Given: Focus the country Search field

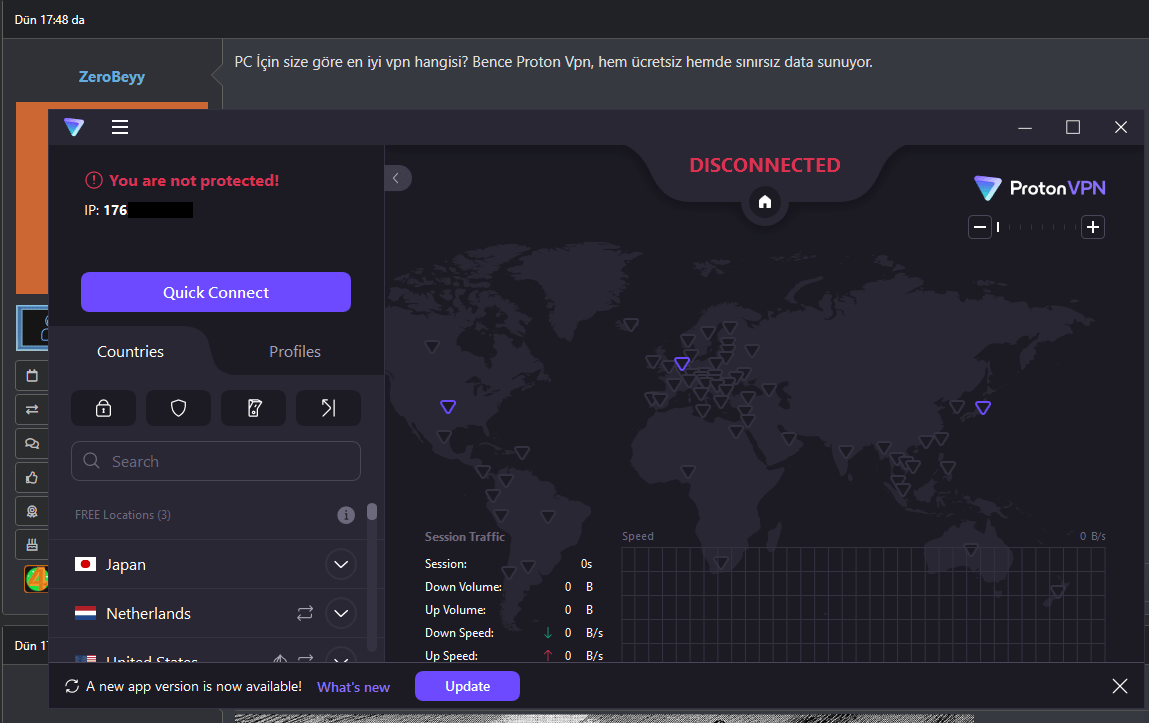Looking at the screenshot, I should [x=216, y=461].
